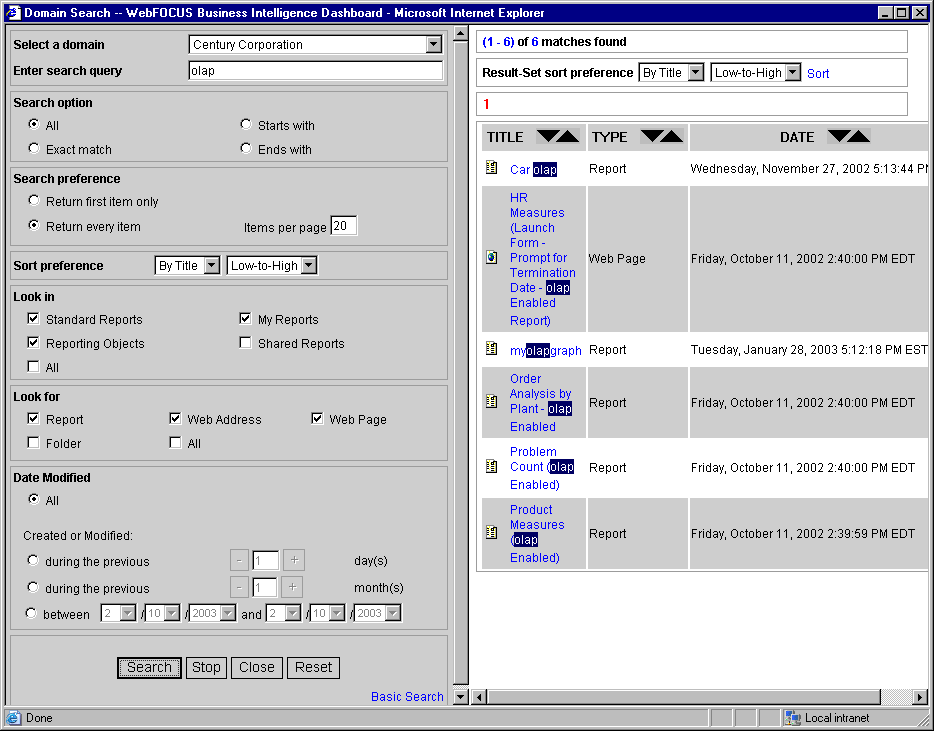Click the Close button
This screenshot has height=731, width=934.
pos(257,667)
